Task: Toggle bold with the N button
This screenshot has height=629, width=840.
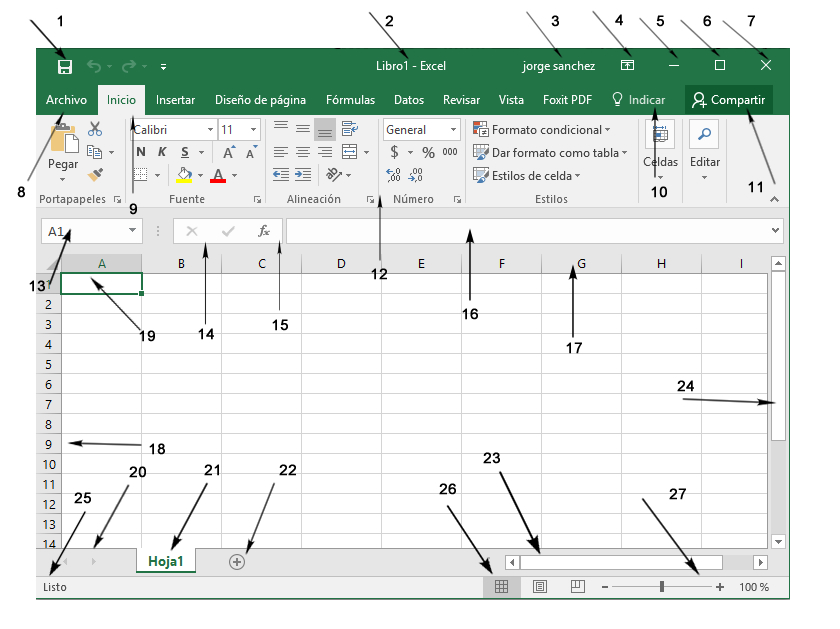Action: point(140,152)
